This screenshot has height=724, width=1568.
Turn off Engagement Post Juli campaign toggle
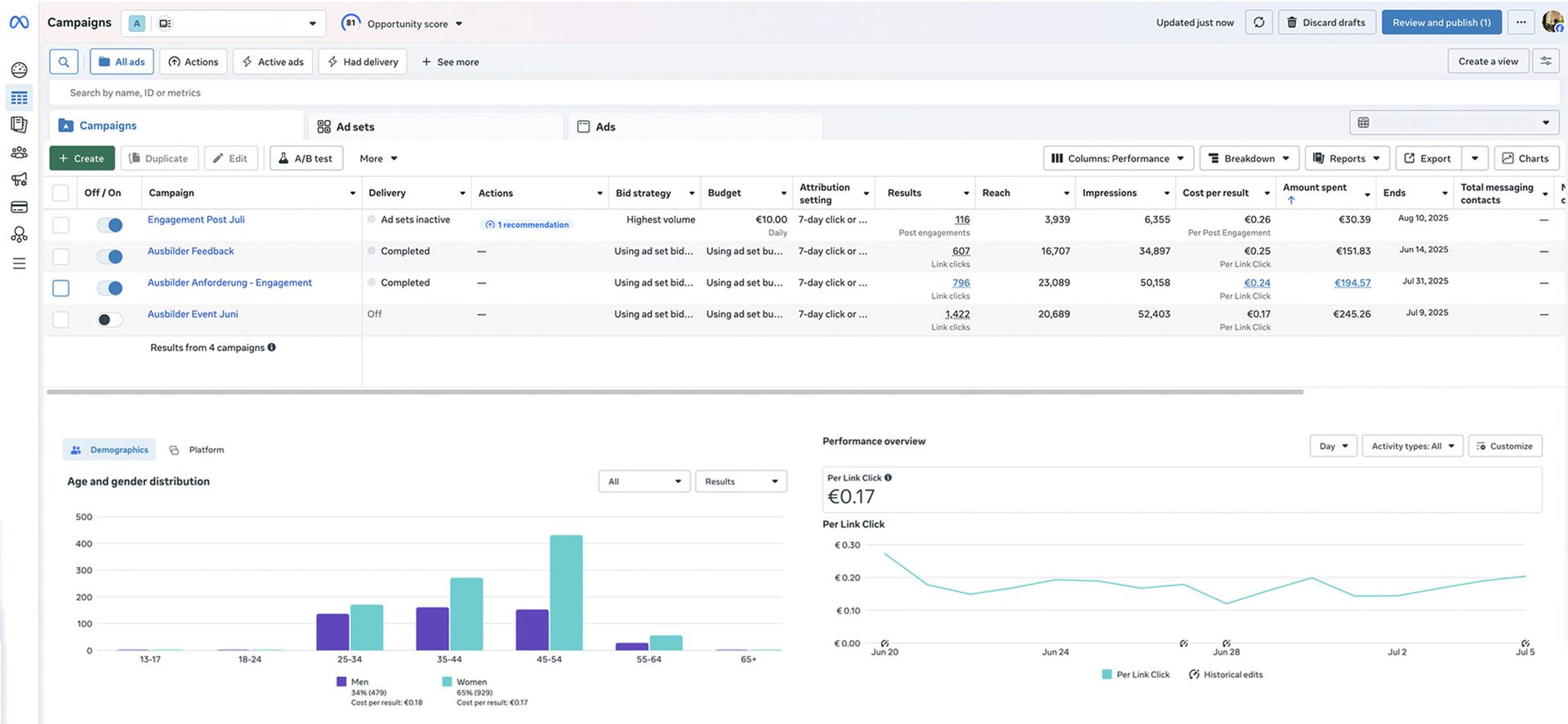coord(109,225)
